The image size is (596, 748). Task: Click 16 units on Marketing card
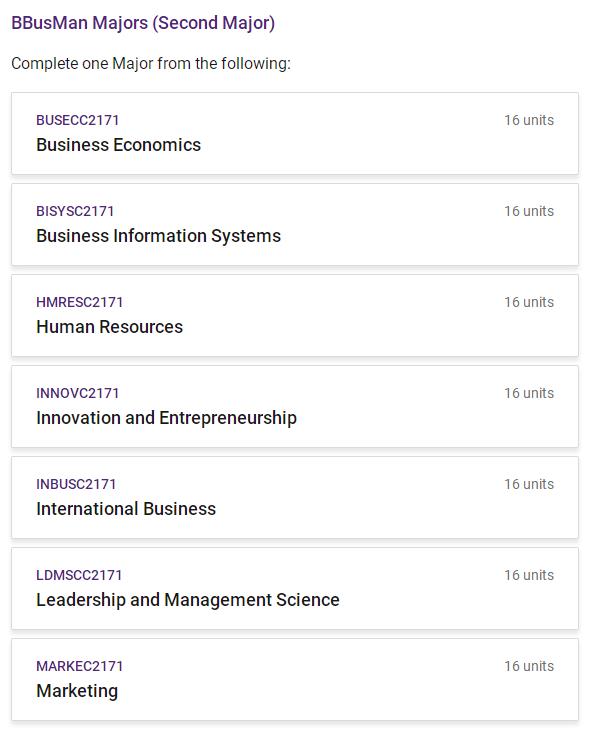529,667
